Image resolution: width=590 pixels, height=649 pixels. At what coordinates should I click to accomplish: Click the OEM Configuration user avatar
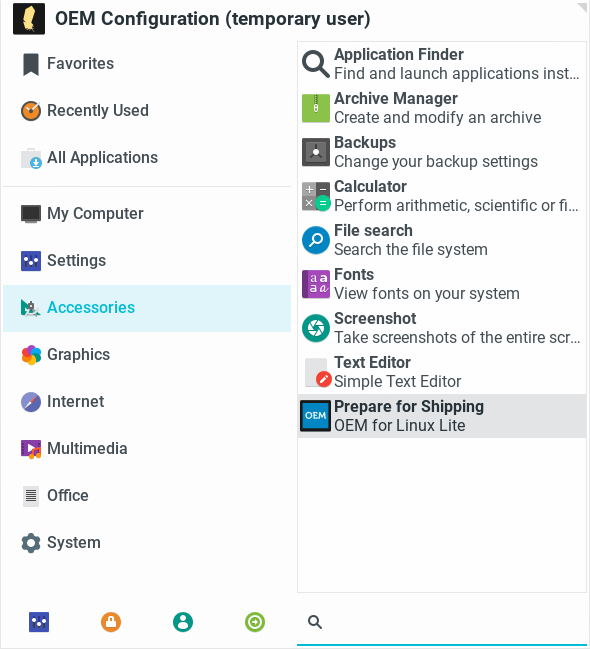click(29, 19)
